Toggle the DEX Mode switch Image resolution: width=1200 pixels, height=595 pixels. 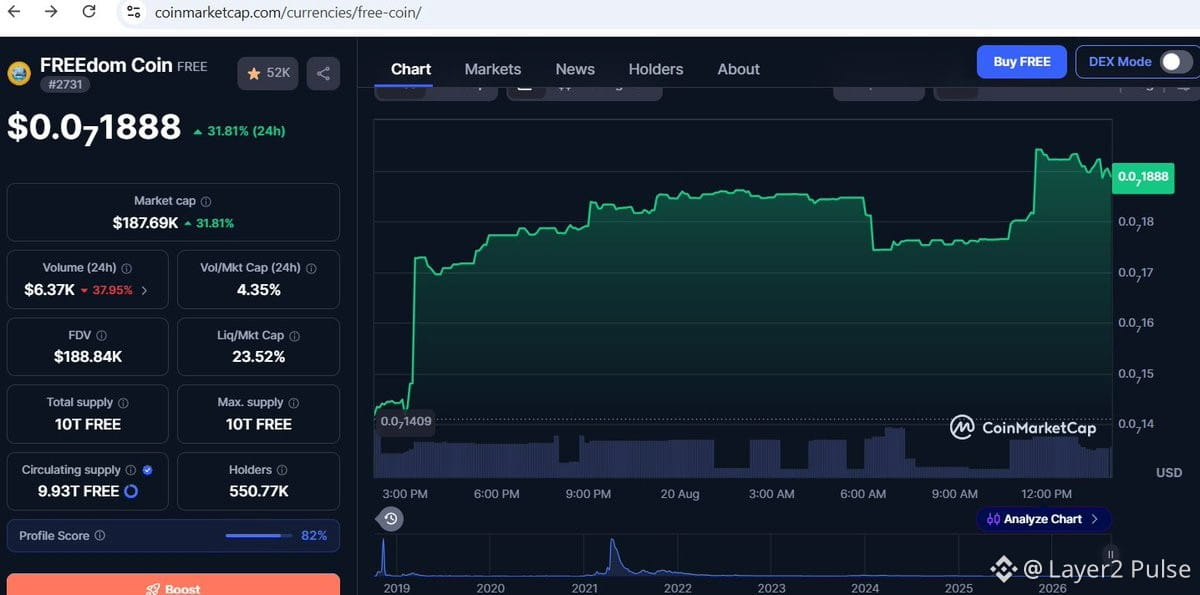tap(1174, 62)
